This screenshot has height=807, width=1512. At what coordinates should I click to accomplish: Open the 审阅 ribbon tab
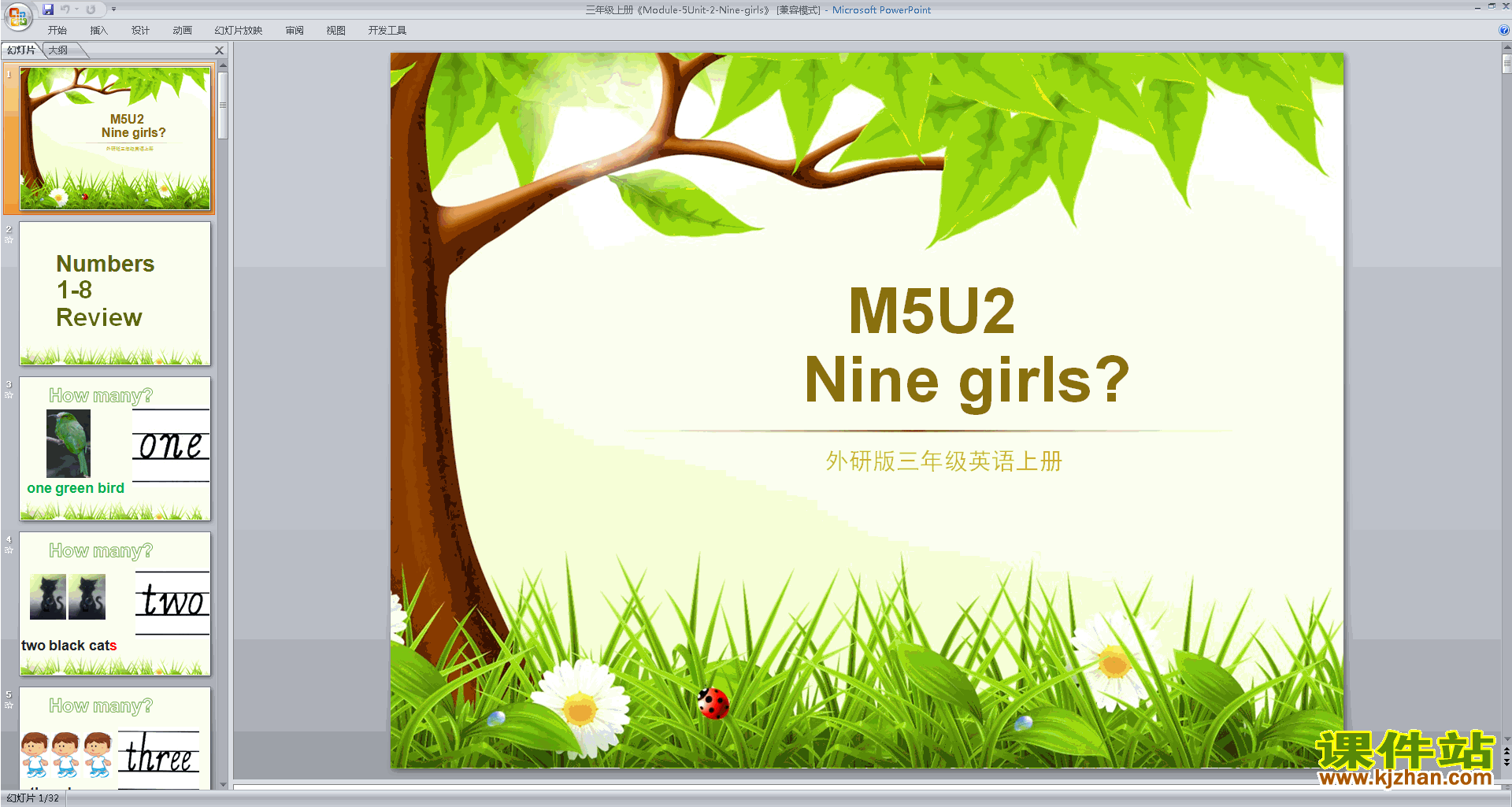tap(295, 31)
